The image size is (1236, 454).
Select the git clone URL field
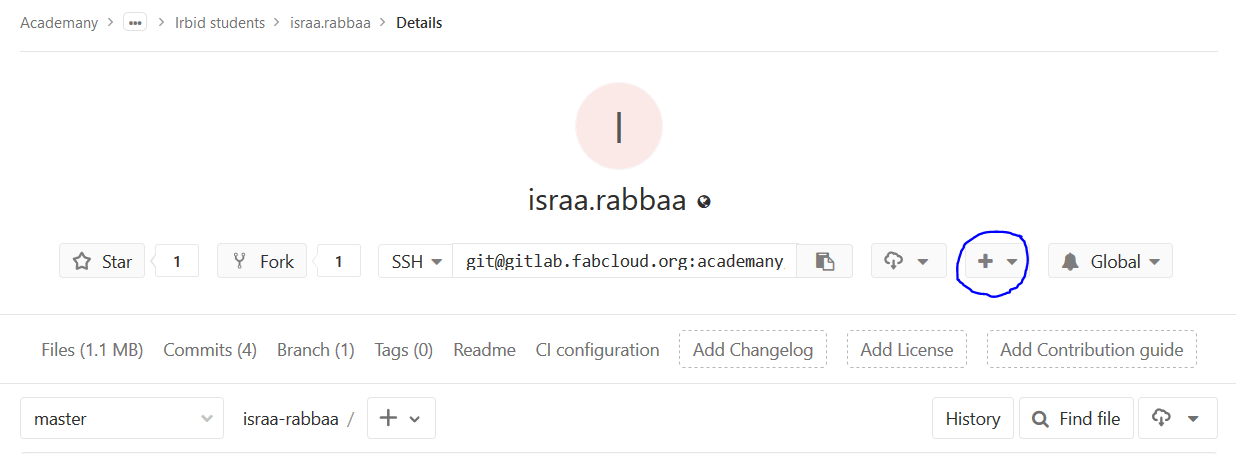pos(625,261)
